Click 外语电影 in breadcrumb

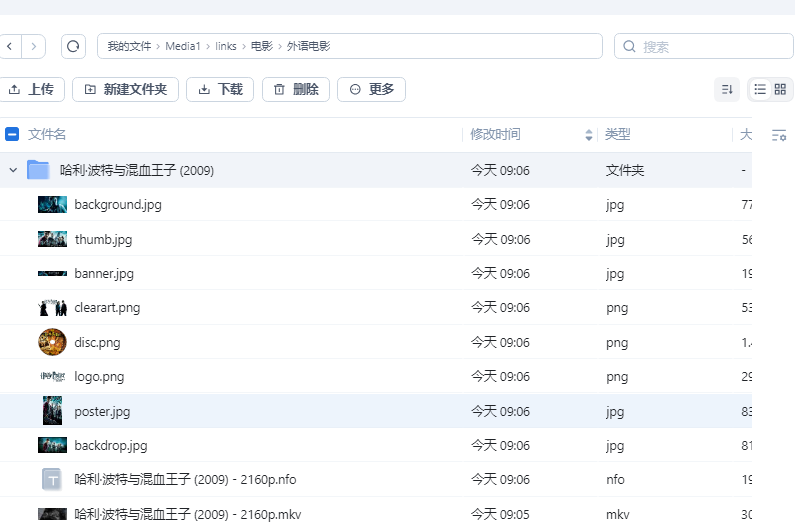[308, 46]
